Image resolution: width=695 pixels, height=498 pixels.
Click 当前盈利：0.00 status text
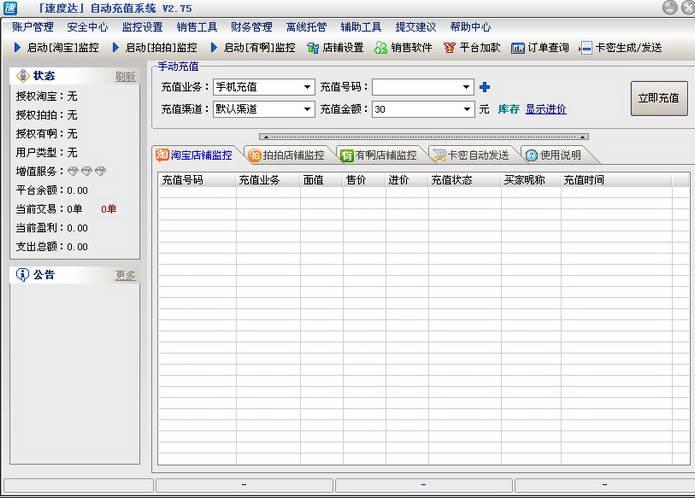(52, 228)
